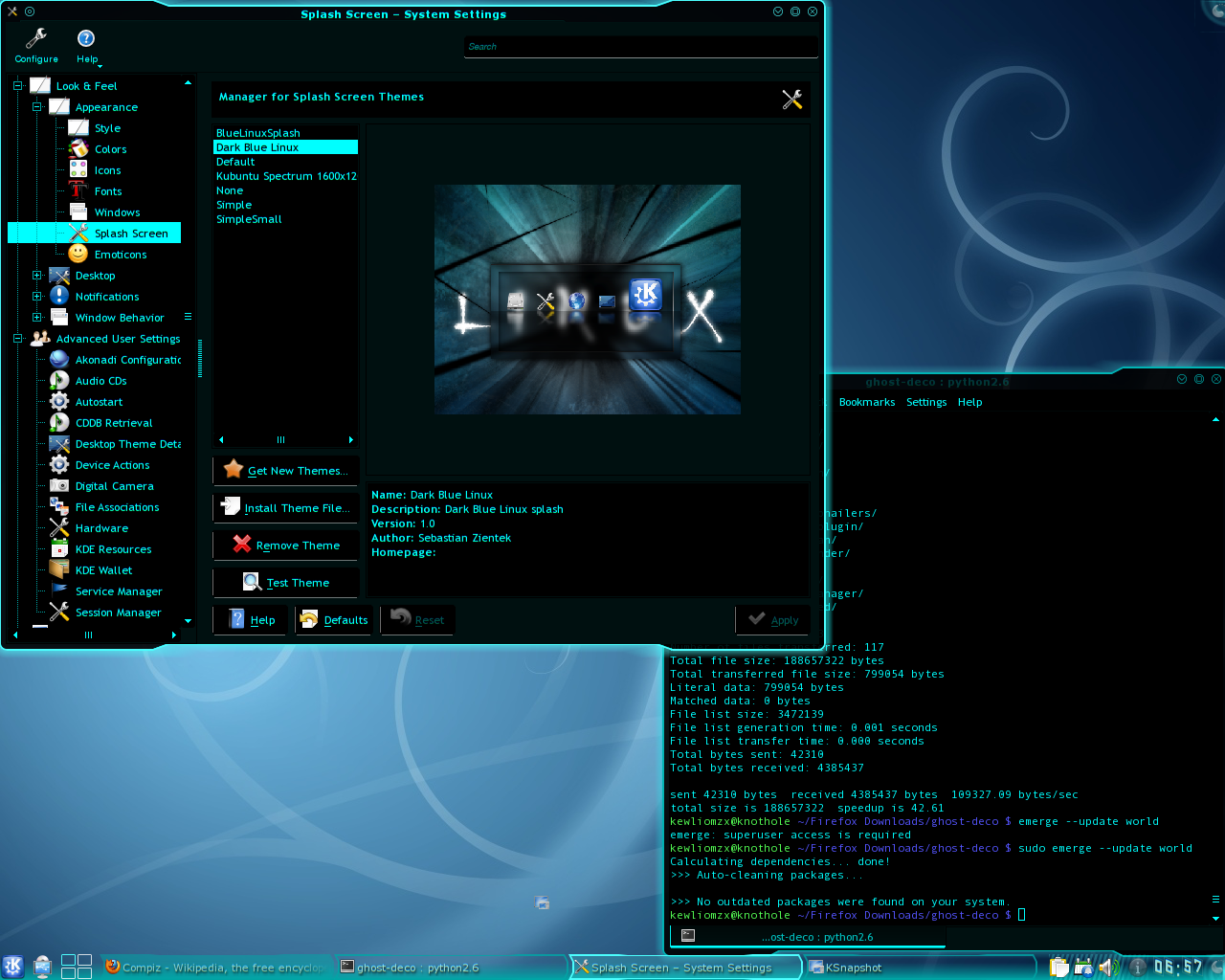
Task: Open Session Manager icon
Action: pos(59,612)
